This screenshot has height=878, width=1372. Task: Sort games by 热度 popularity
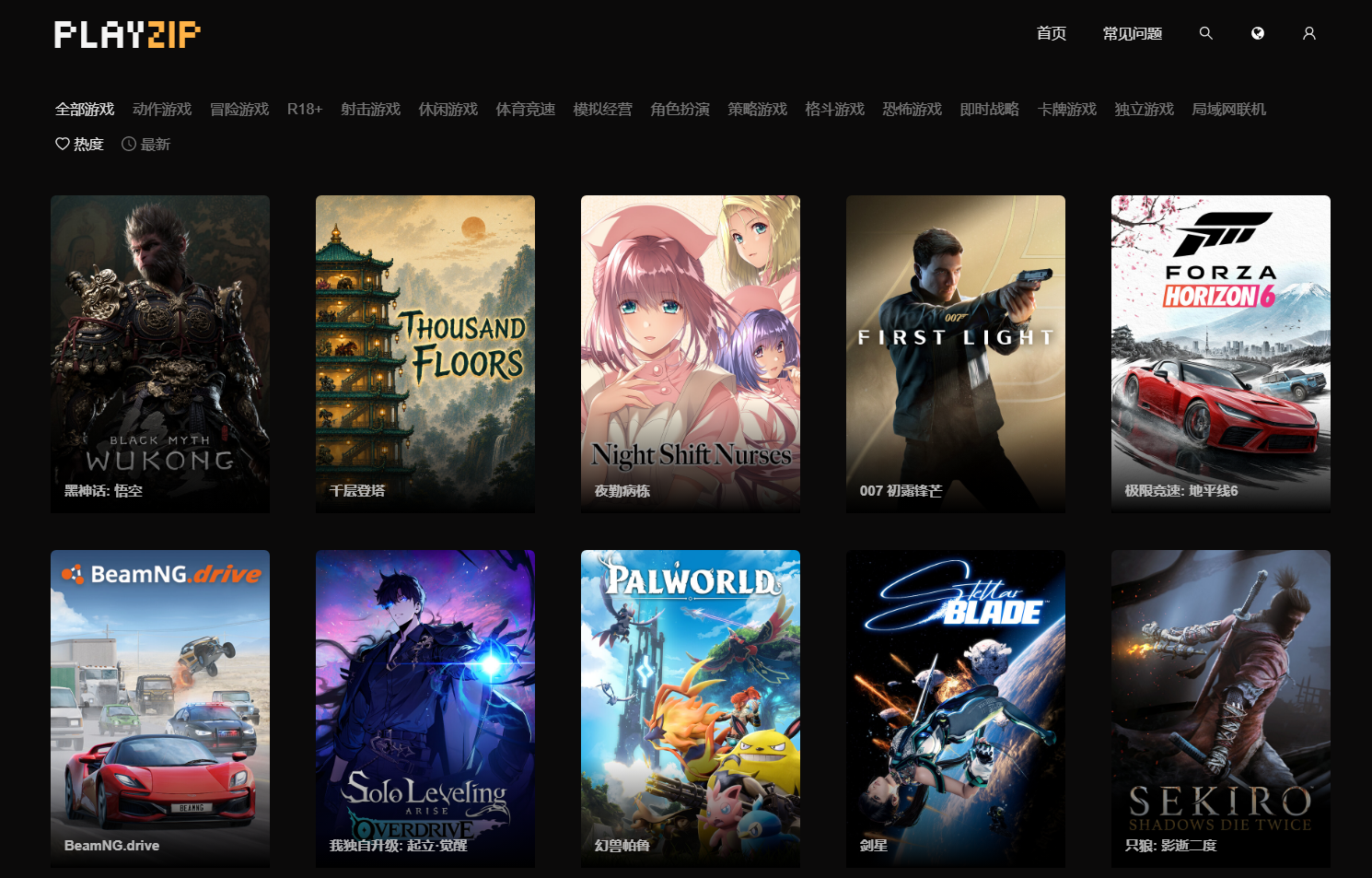point(79,144)
